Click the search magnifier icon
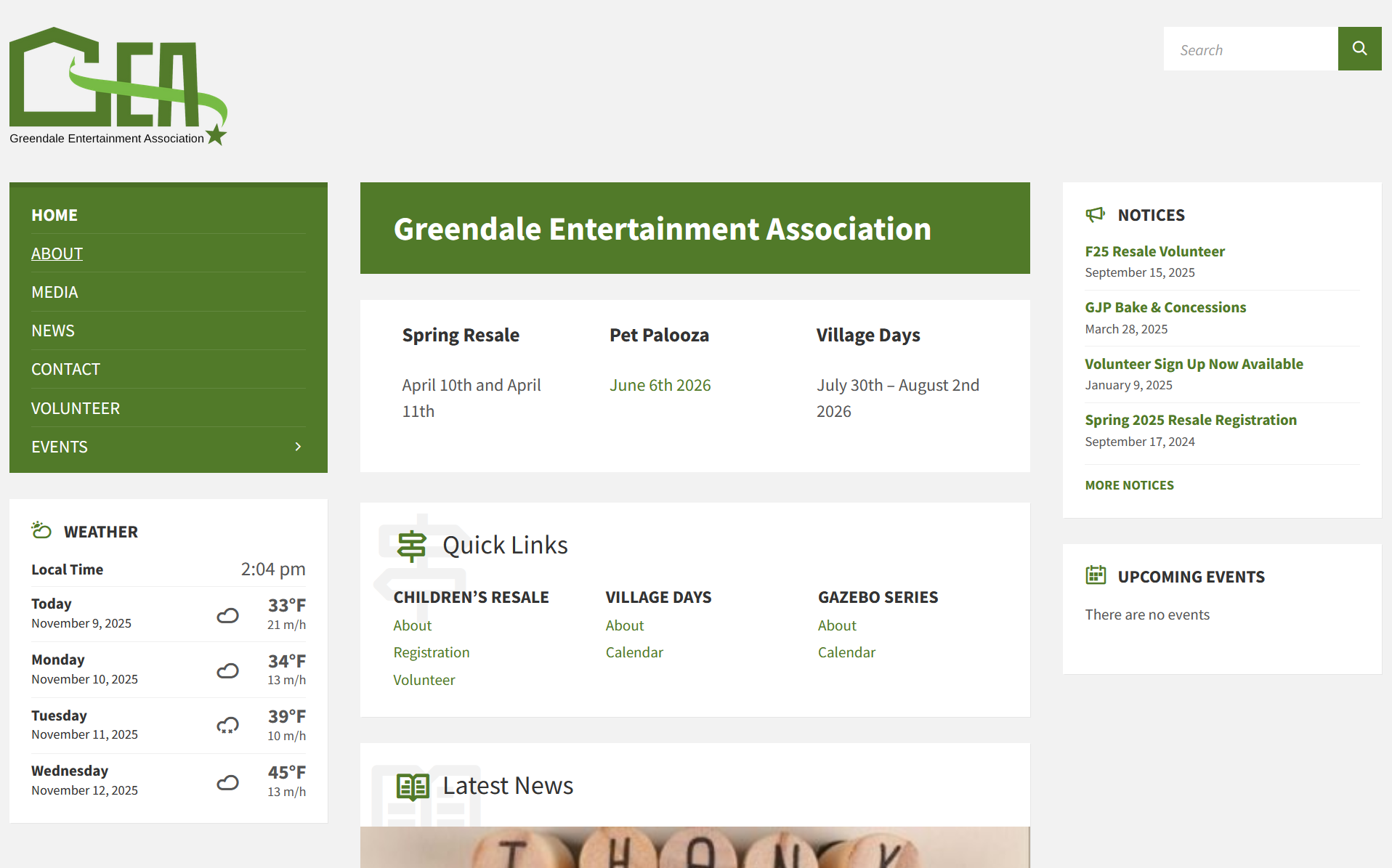The height and width of the screenshot is (868, 1392). tap(1359, 49)
